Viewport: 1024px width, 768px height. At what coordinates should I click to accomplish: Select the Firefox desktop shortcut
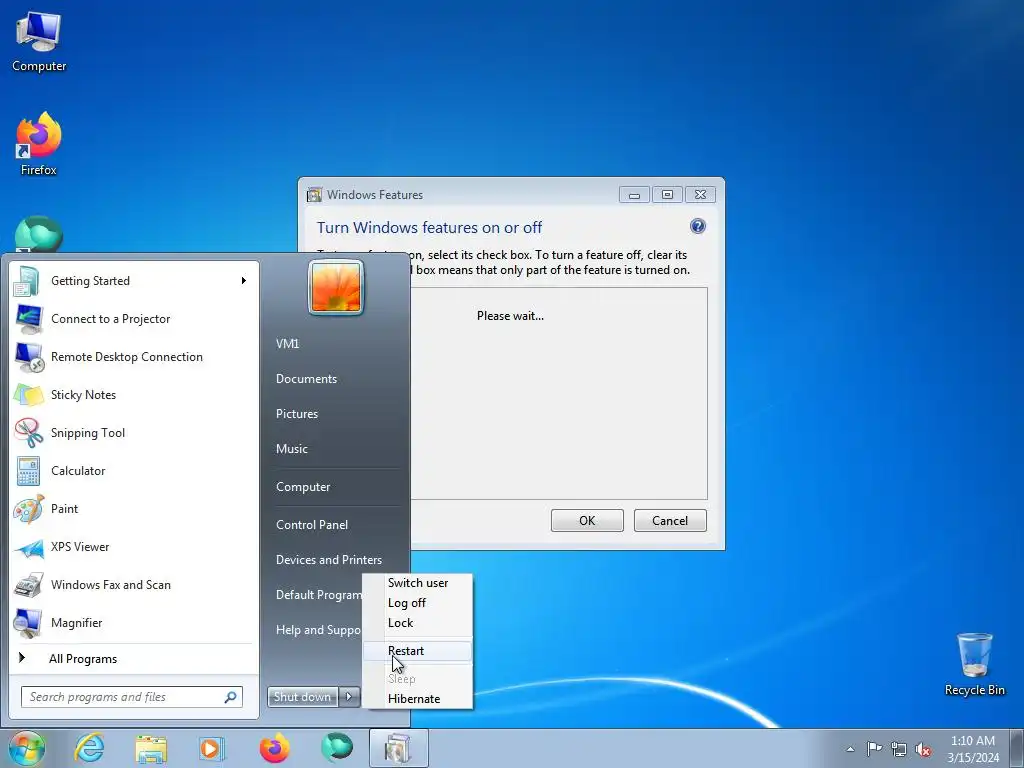click(x=39, y=144)
